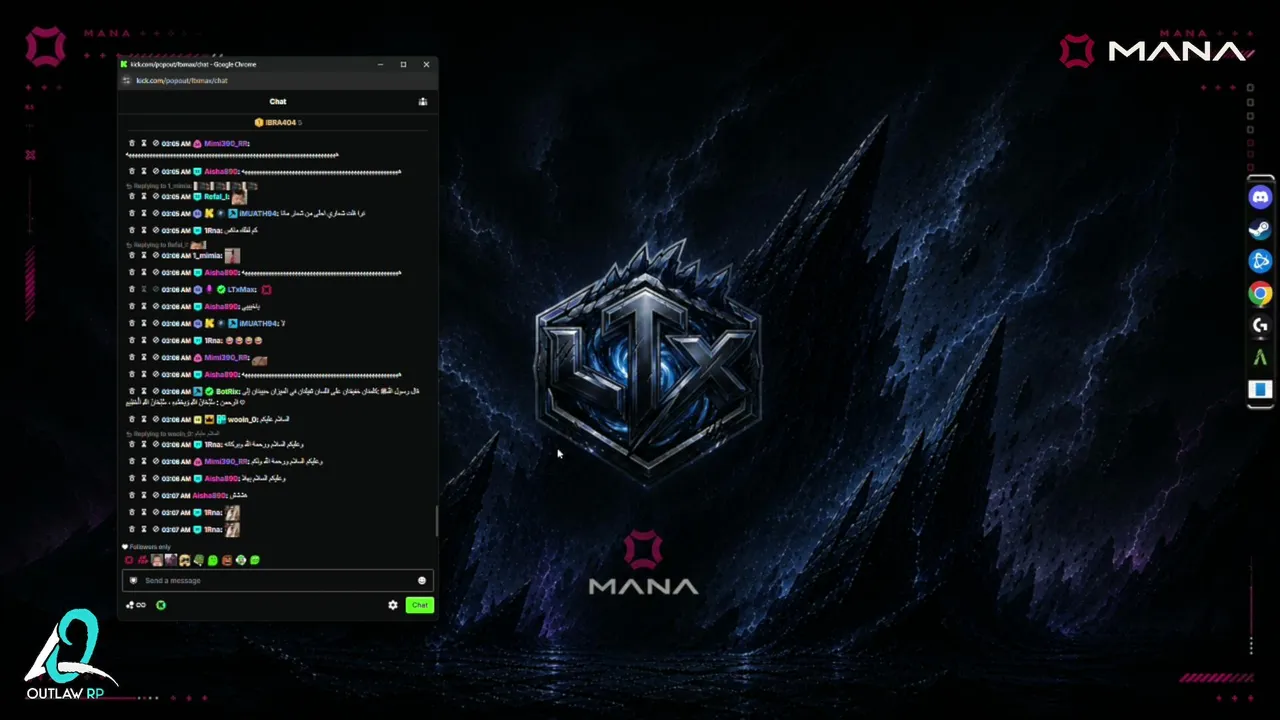This screenshot has width=1280, height=720.
Task: Open the image in Refal_l's message
Action: (x=239, y=198)
